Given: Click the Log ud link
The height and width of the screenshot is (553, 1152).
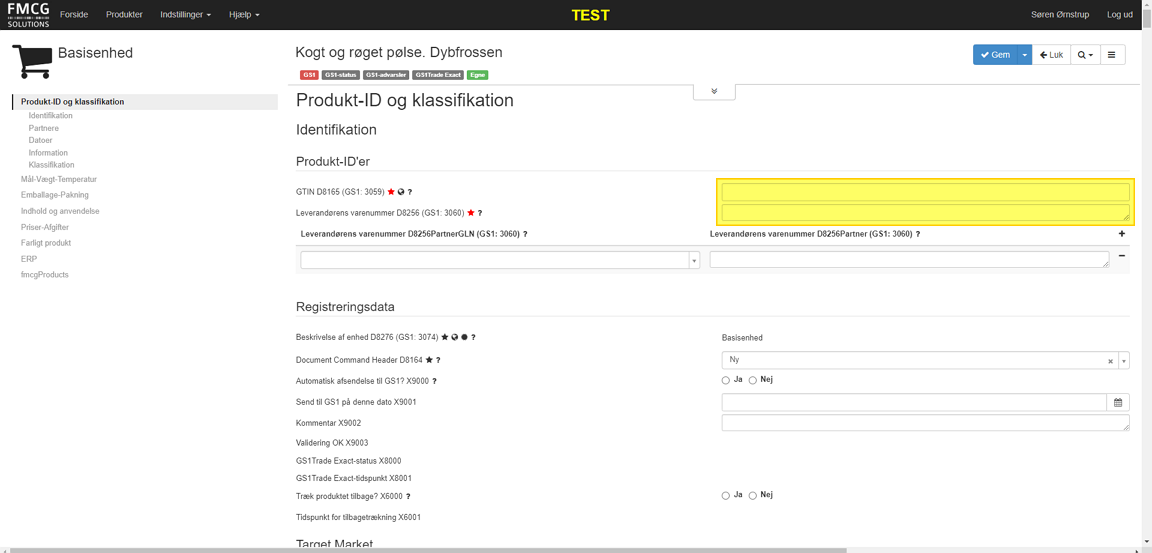Looking at the screenshot, I should coord(1119,15).
